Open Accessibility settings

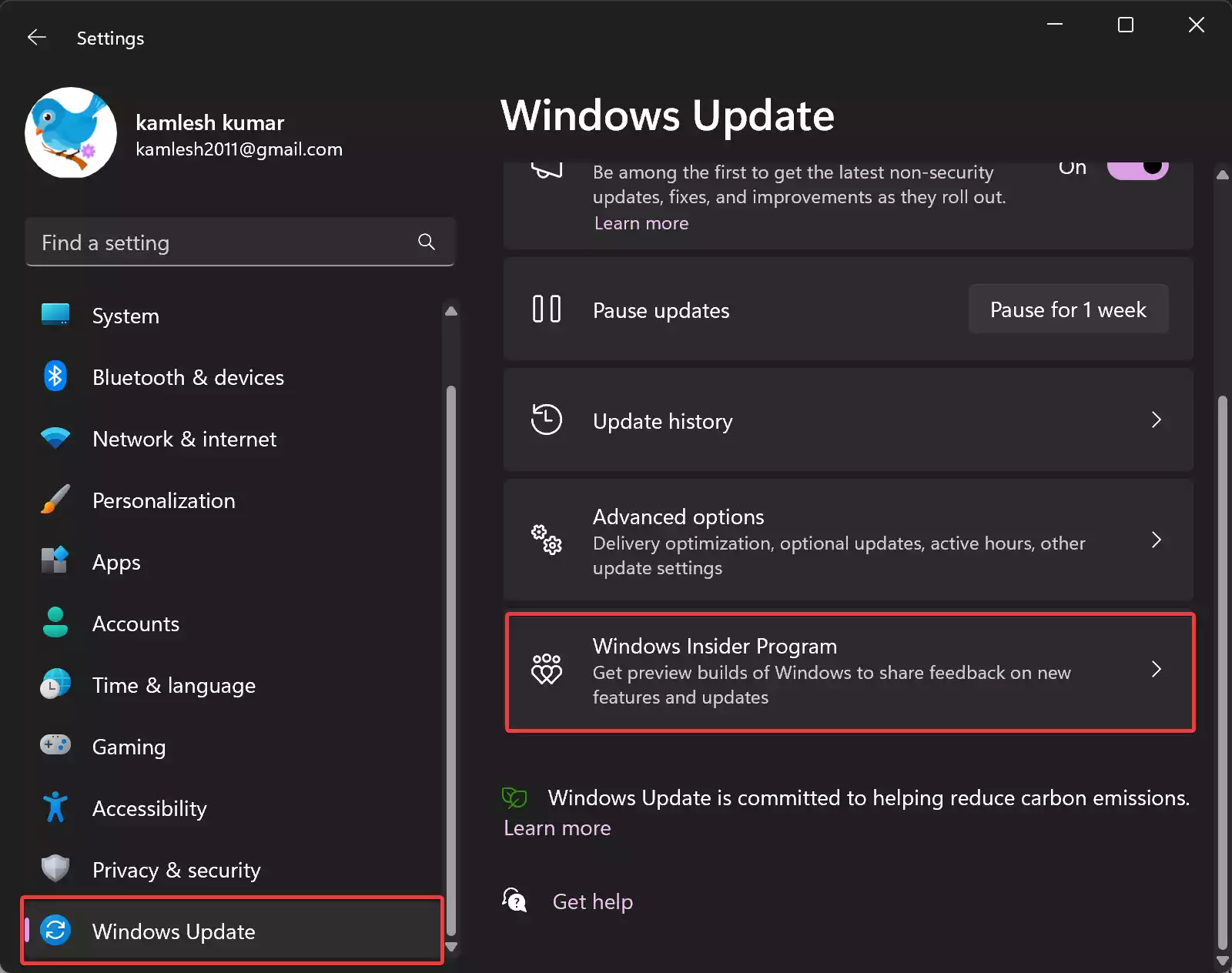(233, 808)
